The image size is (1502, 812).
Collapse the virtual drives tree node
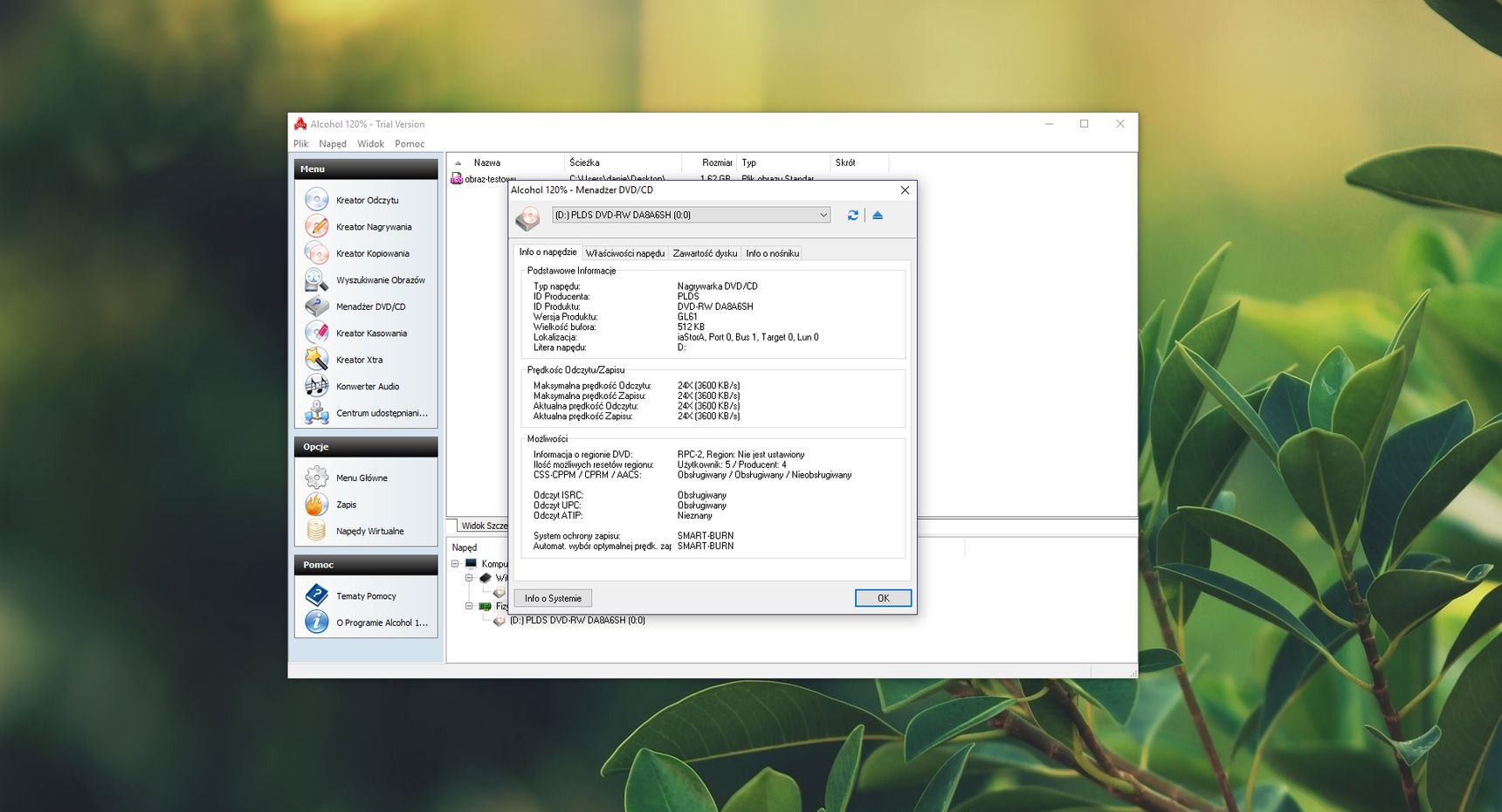pyautogui.click(x=469, y=578)
